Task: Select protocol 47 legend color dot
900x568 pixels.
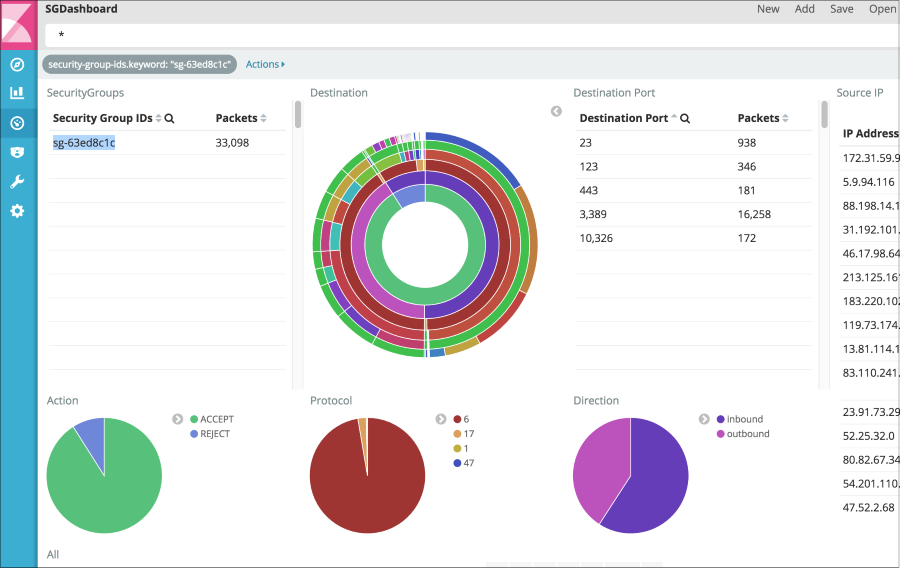Action: coord(457,463)
